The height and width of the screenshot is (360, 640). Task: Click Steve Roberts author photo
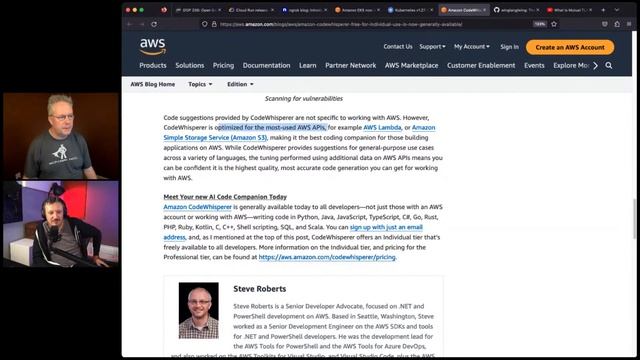(199, 311)
